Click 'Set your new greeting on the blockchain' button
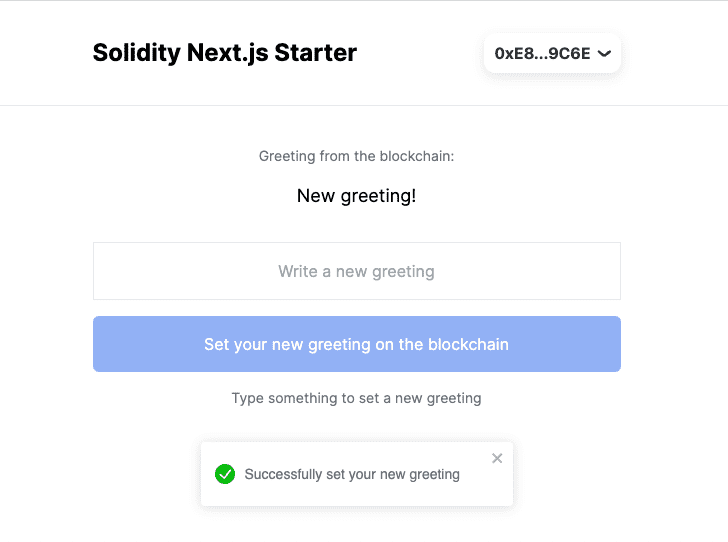 357,344
